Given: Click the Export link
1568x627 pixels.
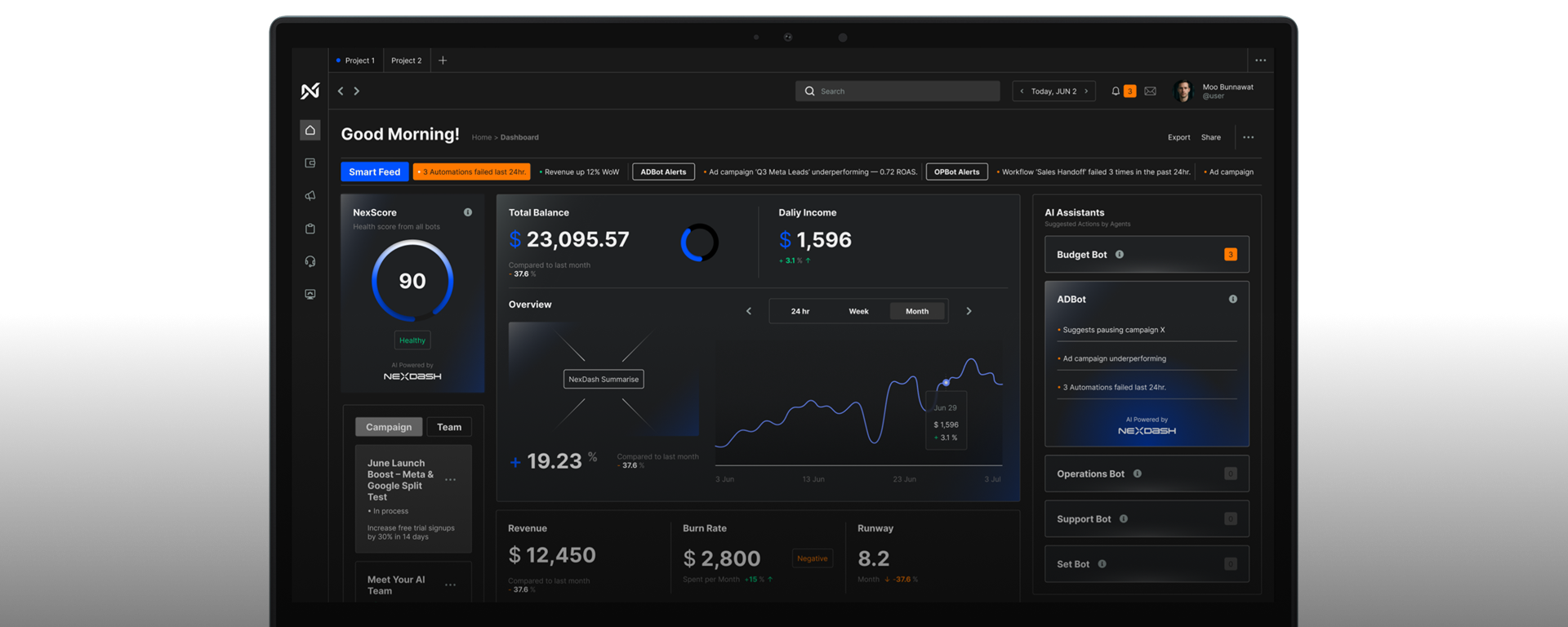Looking at the screenshot, I should (1178, 137).
